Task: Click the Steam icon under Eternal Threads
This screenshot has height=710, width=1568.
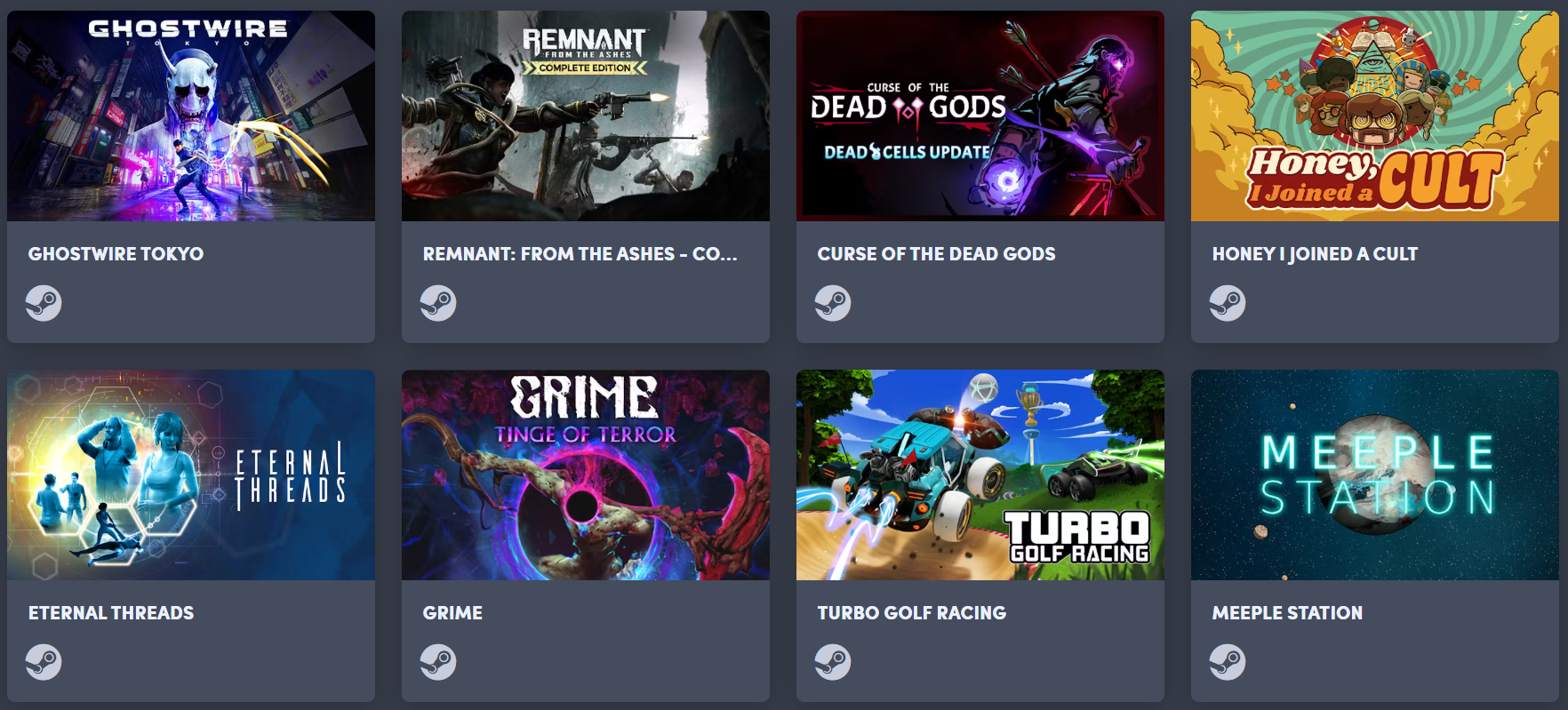Action: 44,662
